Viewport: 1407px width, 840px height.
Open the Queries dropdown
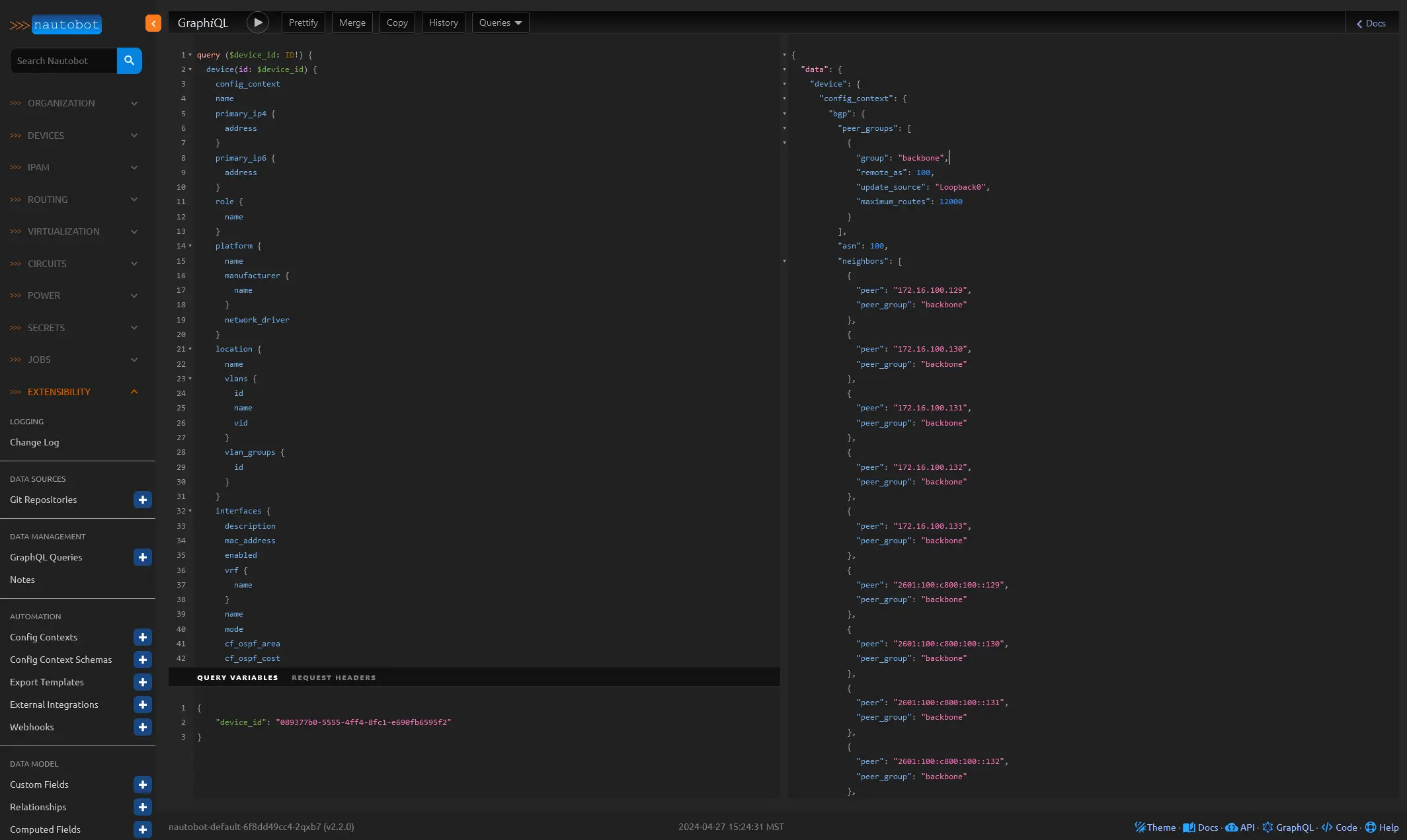tap(501, 22)
